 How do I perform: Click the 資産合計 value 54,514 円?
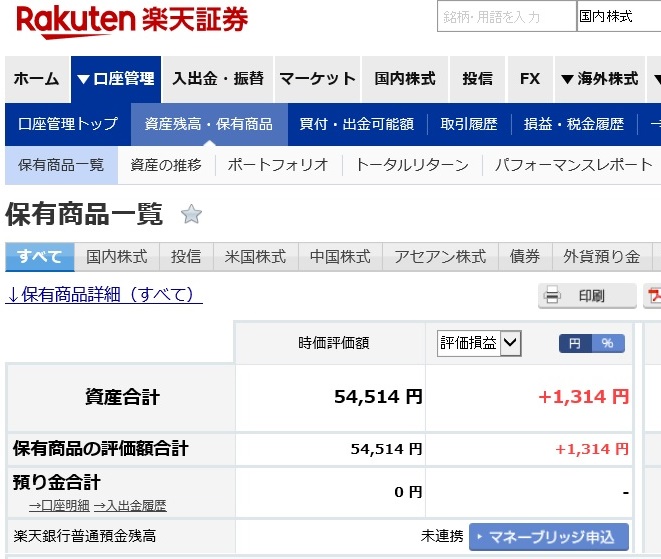point(378,397)
